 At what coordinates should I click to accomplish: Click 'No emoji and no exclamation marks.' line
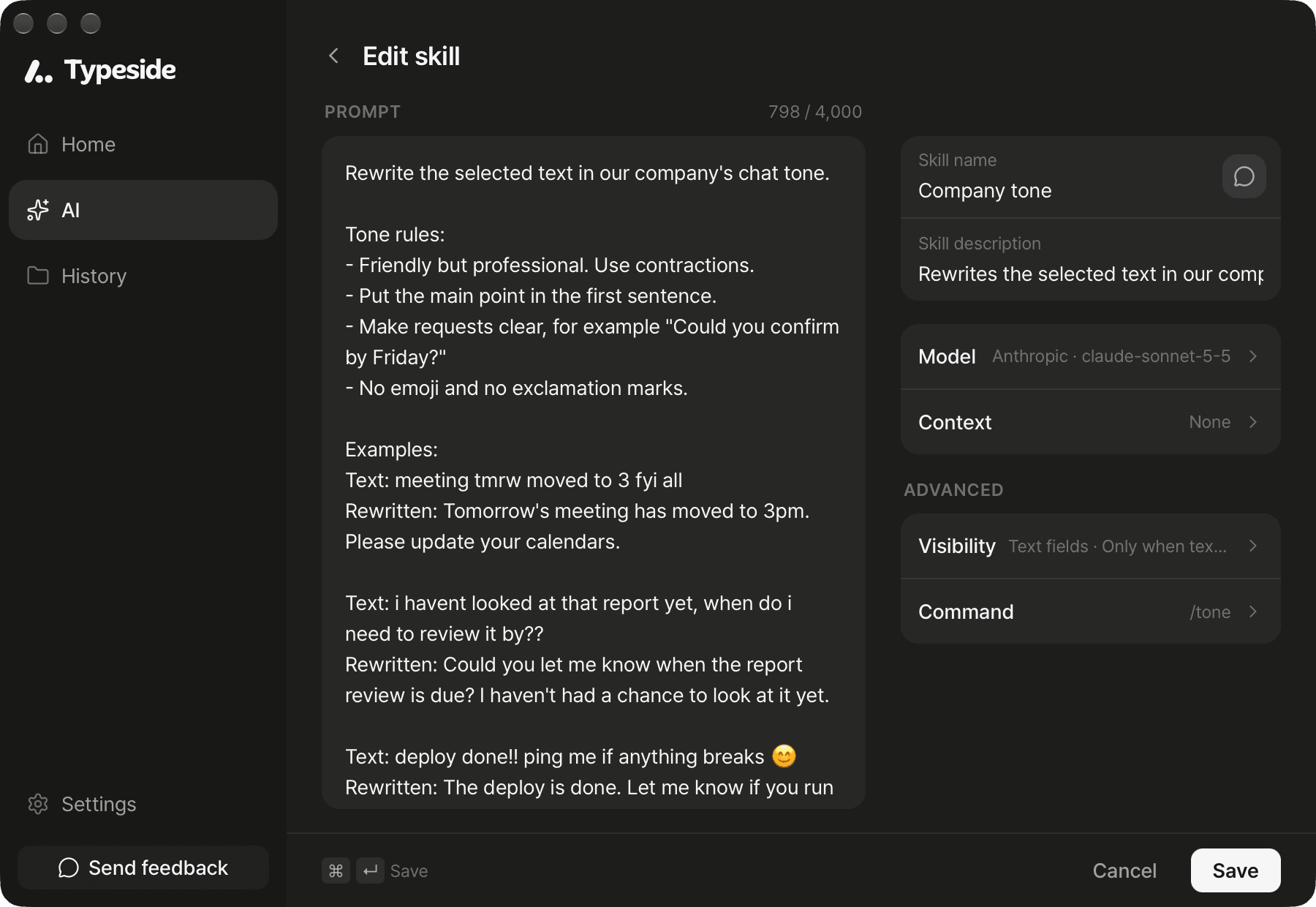(x=516, y=388)
